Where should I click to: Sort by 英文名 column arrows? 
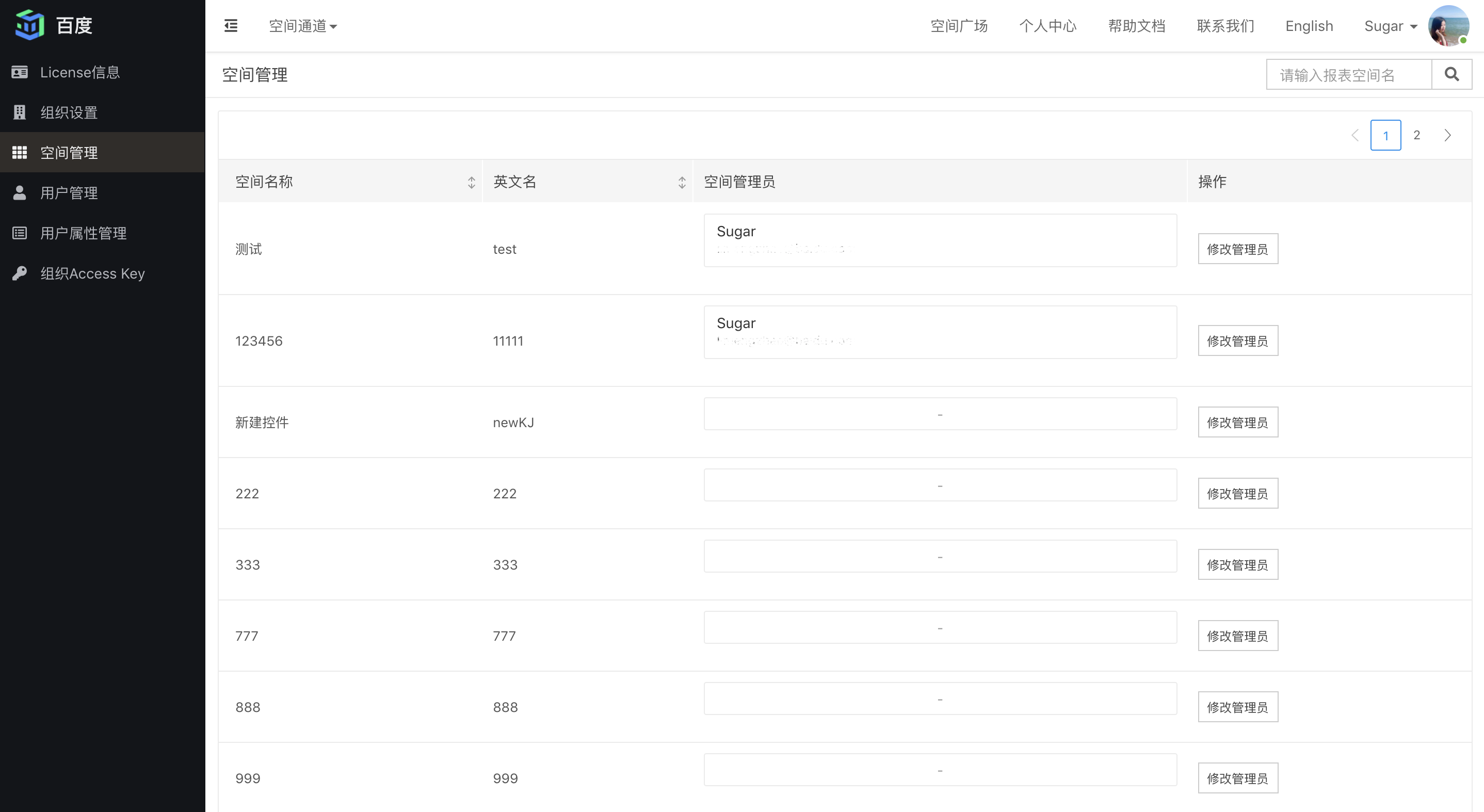point(682,183)
